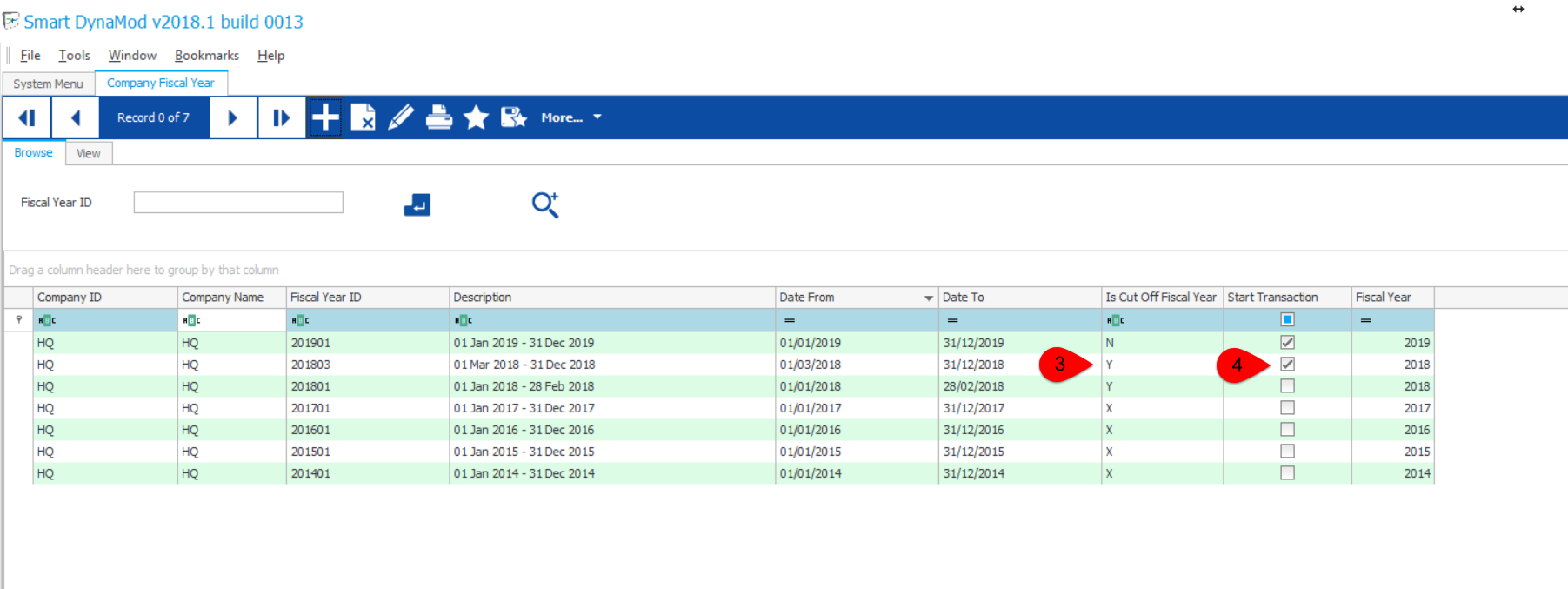
Task: Select cell 01 Mar 2018 - 31 Dec 2018
Action: coord(612,365)
